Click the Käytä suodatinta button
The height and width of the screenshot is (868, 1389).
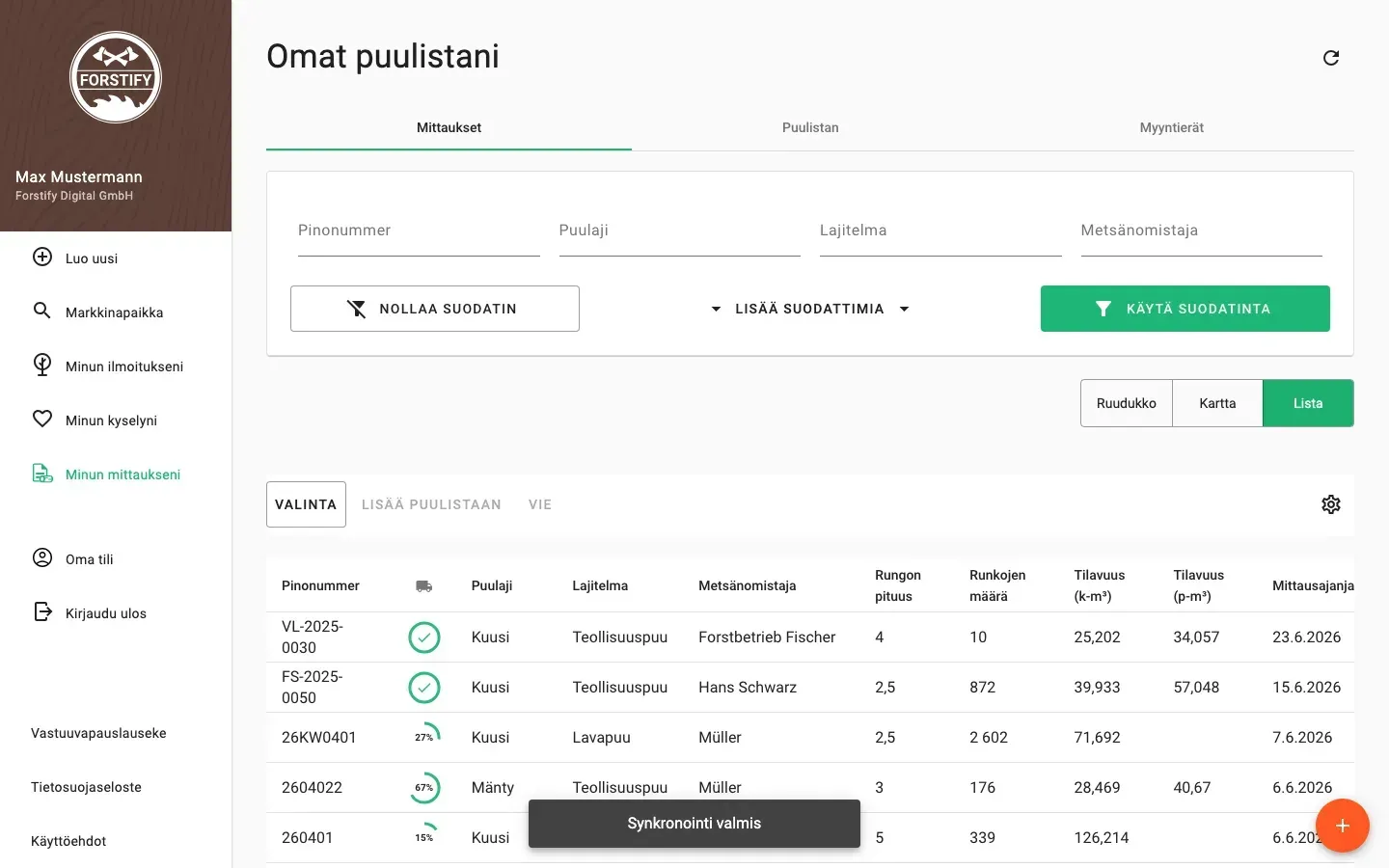[x=1185, y=309]
